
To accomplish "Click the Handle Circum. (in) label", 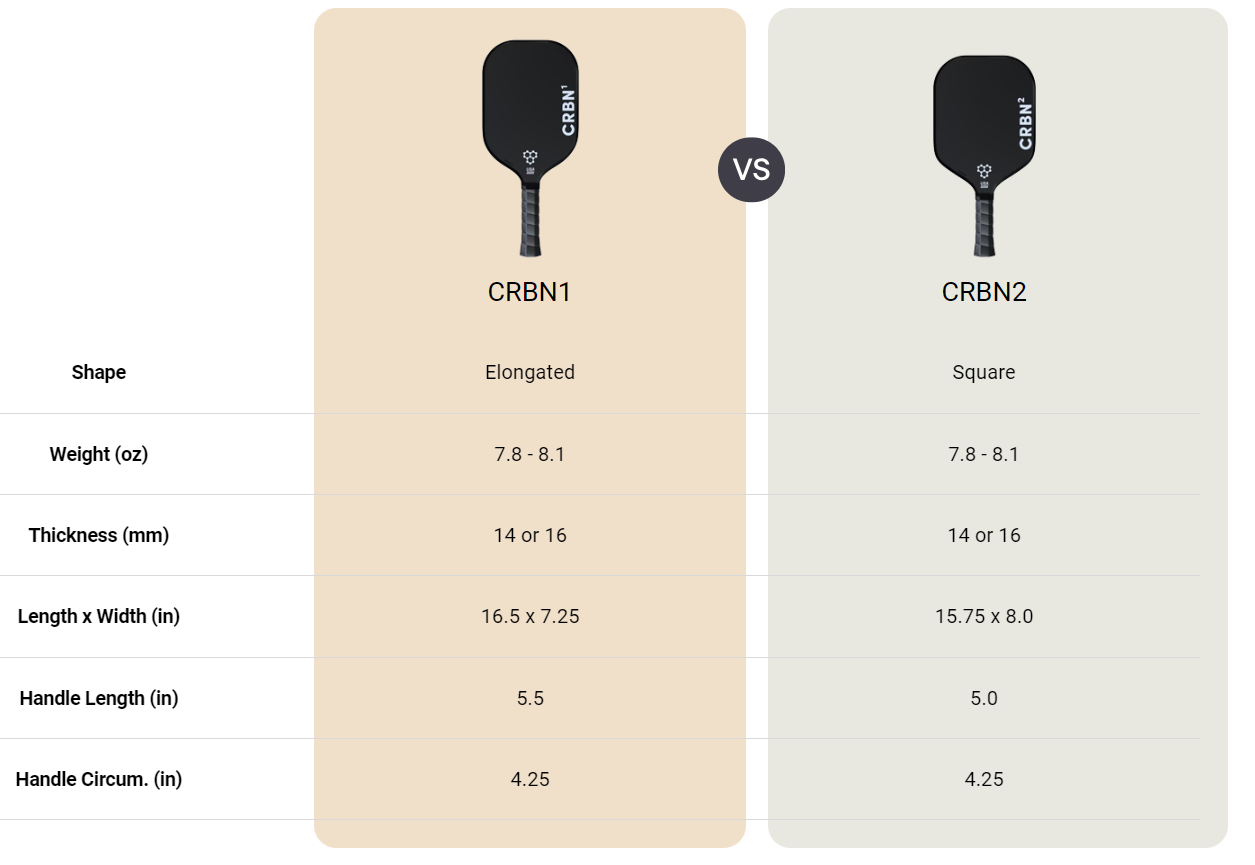I will 99,779.
